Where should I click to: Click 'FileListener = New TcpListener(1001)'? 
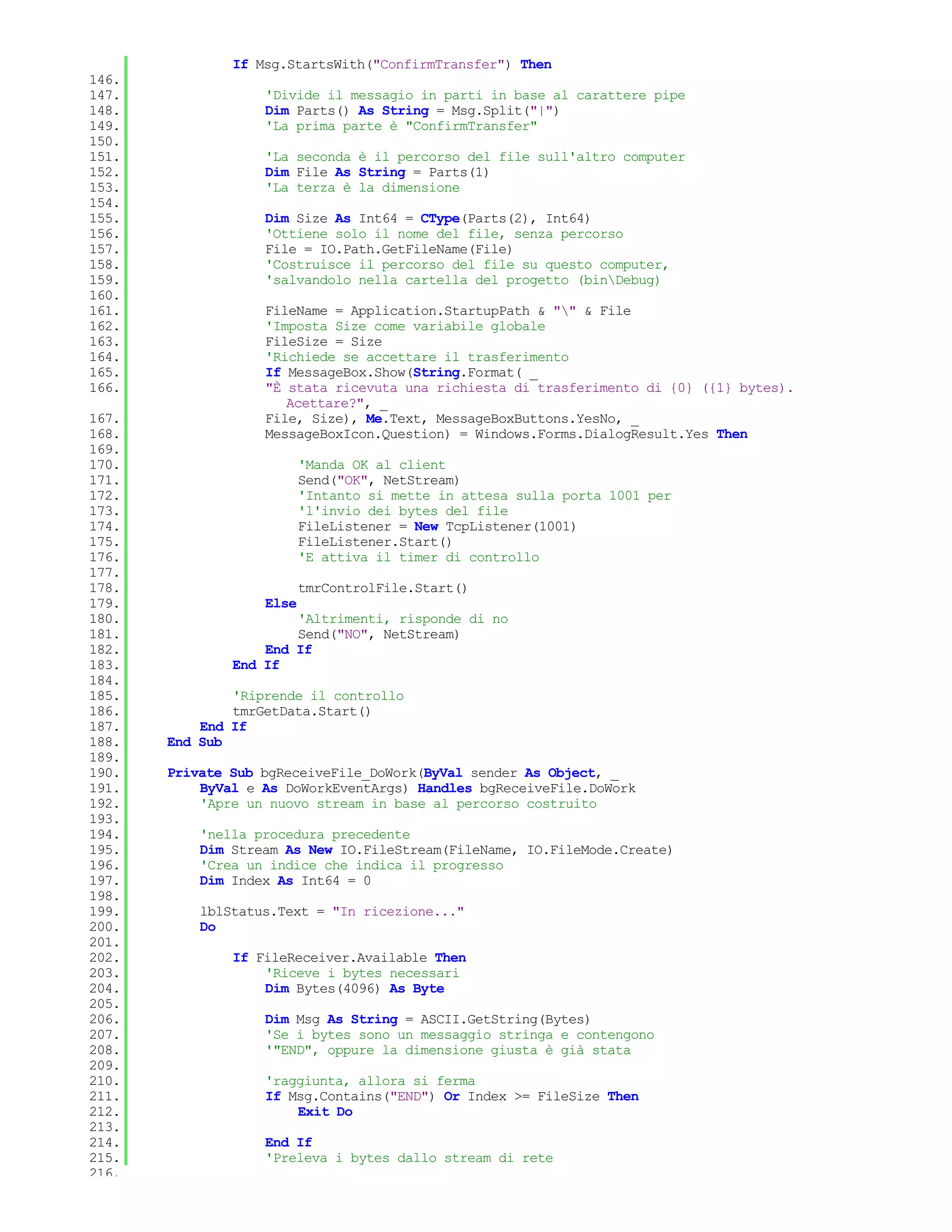tap(437, 527)
